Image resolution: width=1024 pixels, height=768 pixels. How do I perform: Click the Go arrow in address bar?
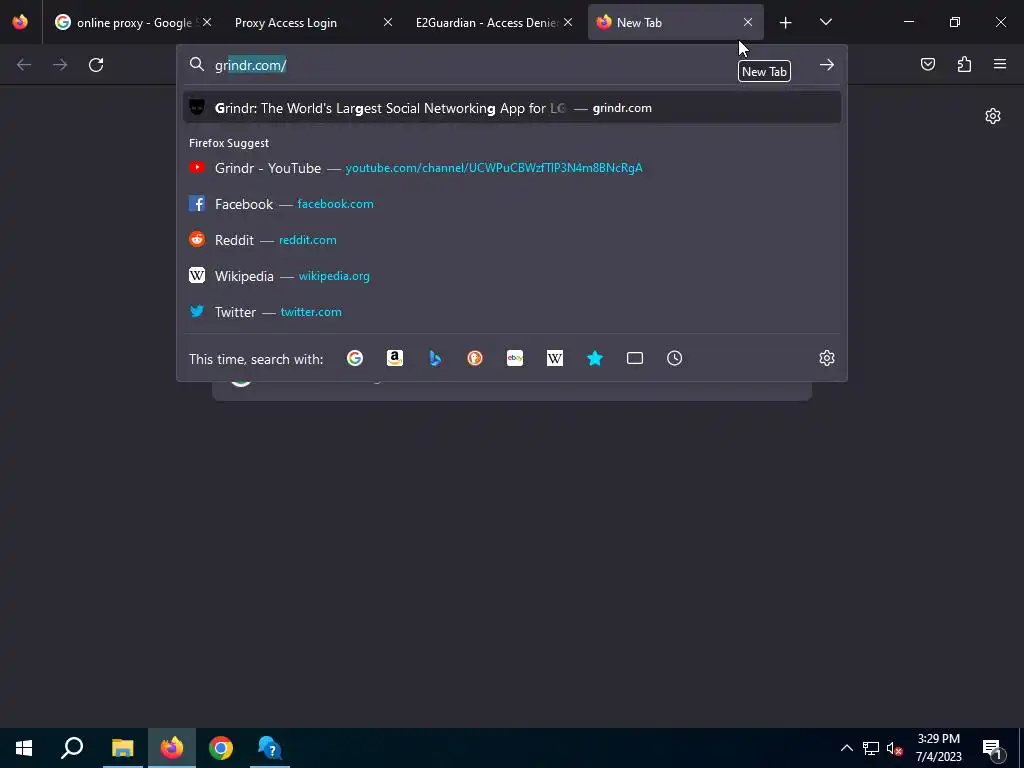click(x=827, y=65)
